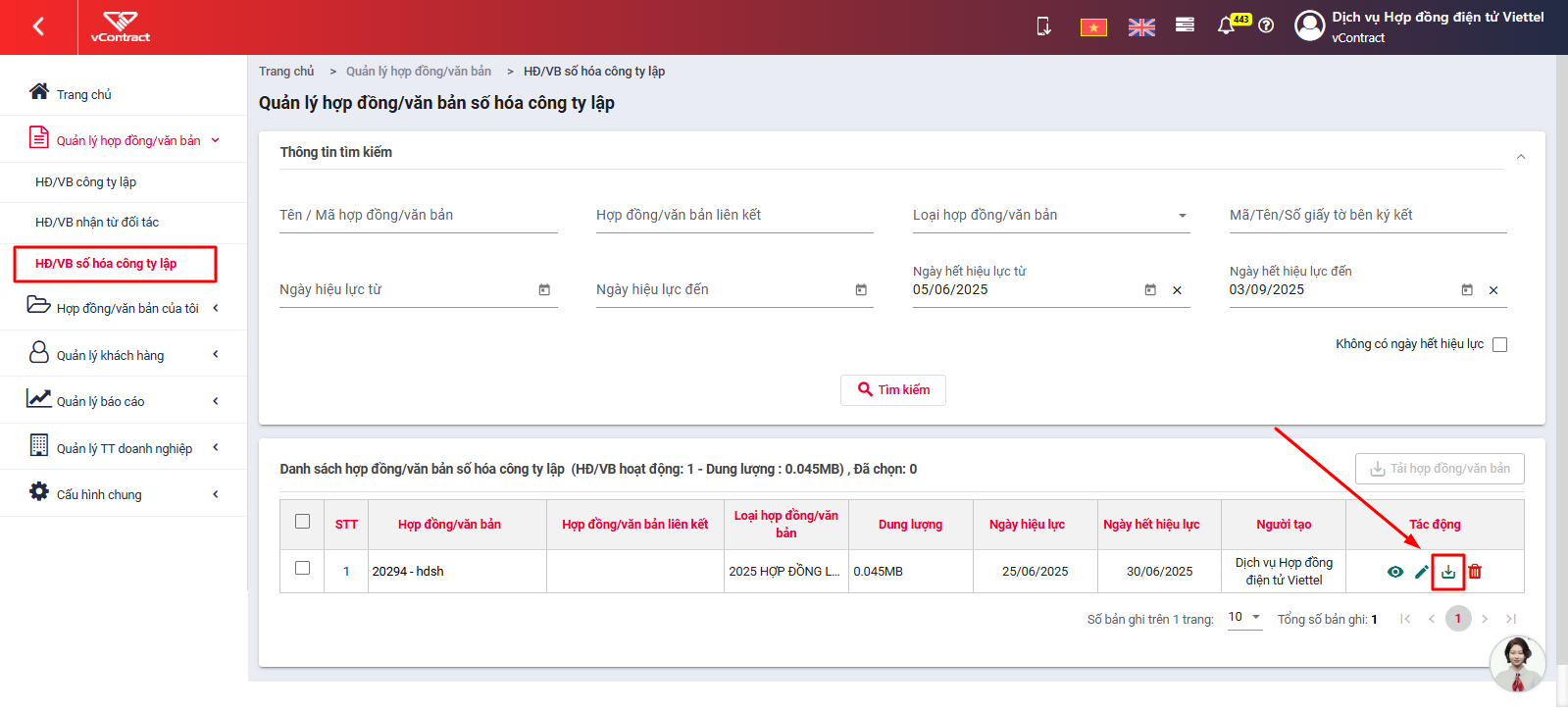Collapse the Thông tin tìm kiếm panel
Viewport: 1568px width, 710px height.
coord(1521,157)
